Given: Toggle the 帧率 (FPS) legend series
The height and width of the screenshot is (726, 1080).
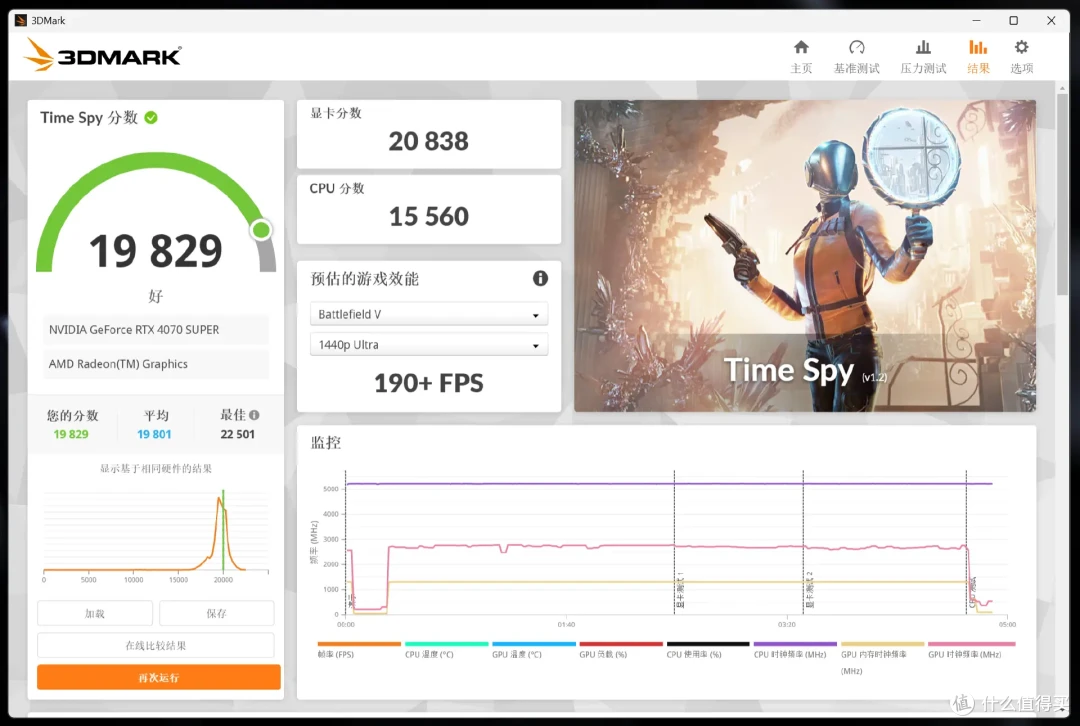Looking at the screenshot, I should (359, 650).
